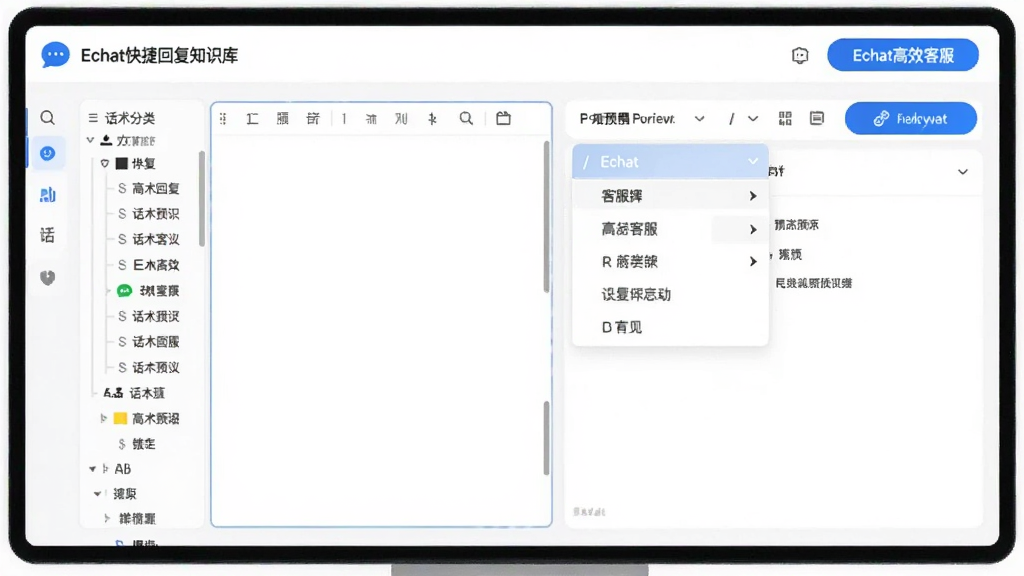The width and height of the screenshot is (1024, 576).
Task: Select the 高木回复 row in the tree
Action: click(x=149, y=189)
